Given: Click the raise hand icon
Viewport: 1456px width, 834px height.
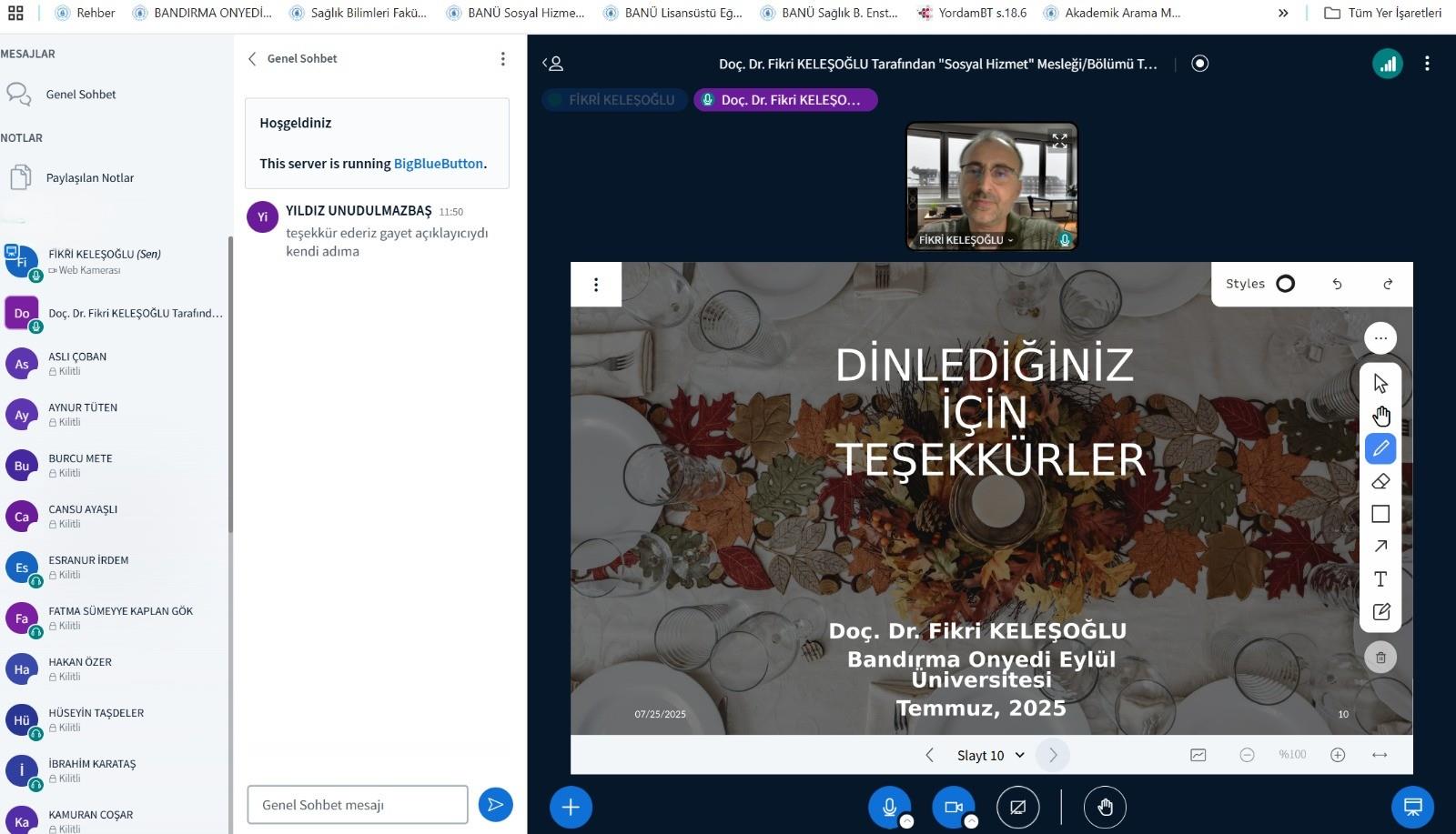Looking at the screenshot, I should (1105, 807).
